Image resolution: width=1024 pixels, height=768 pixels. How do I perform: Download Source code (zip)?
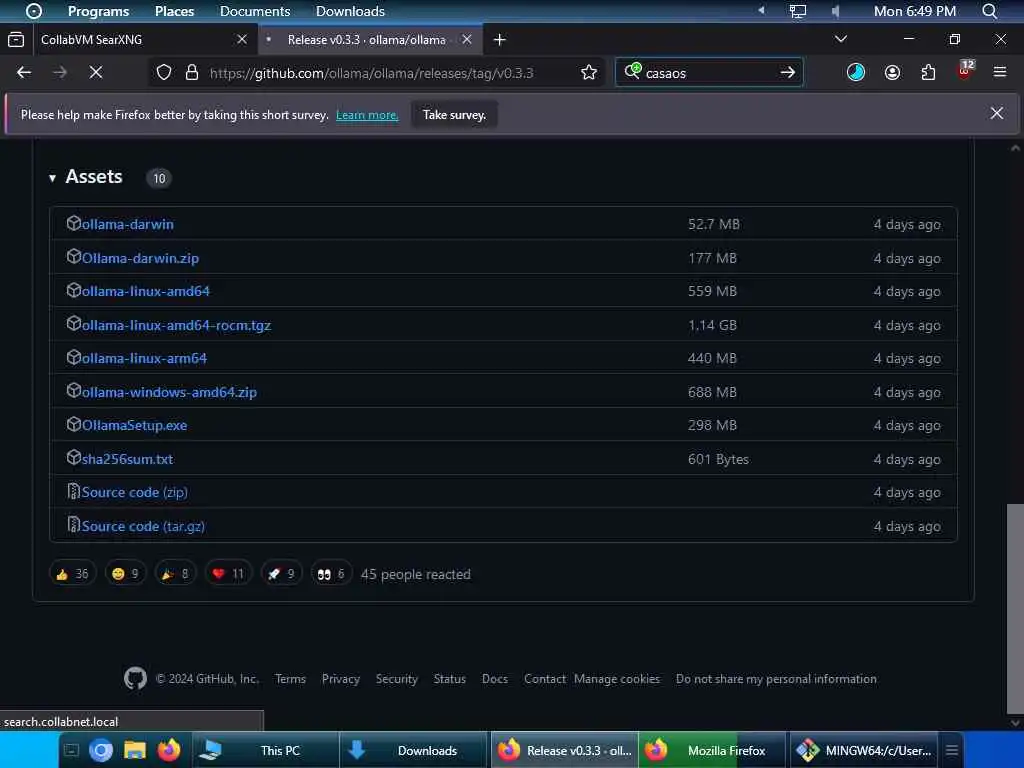pos(135,492)
